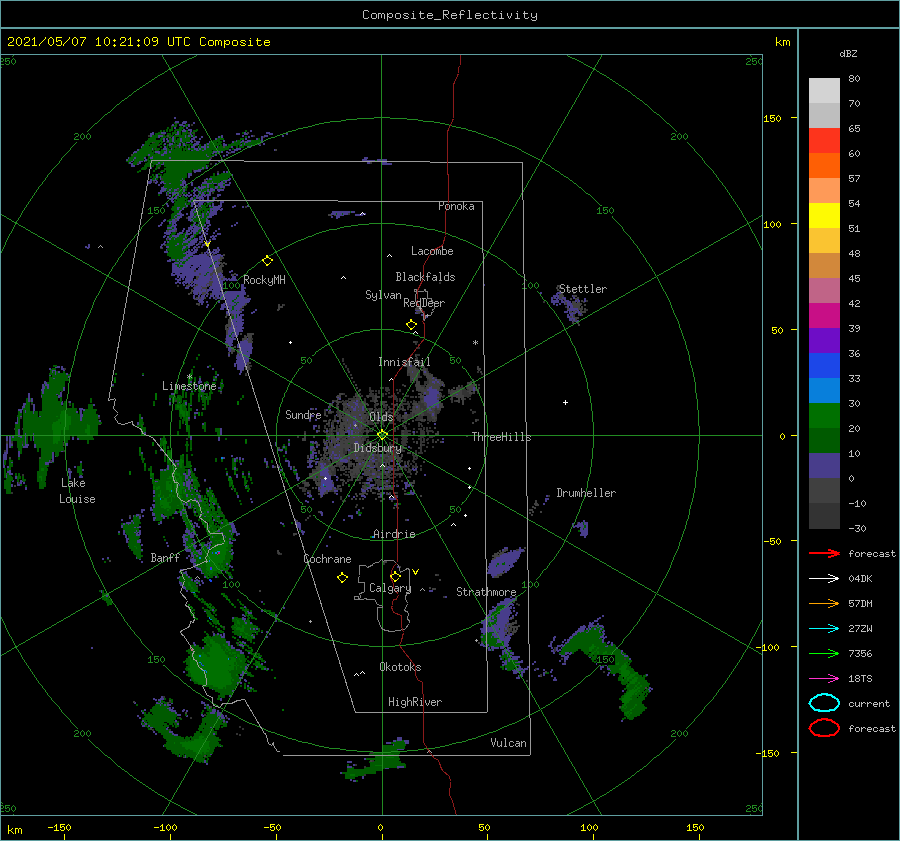This screenshot has width=900, height=841.
Task: Click the Lake Louise label
Action: (x=77, y=491)
